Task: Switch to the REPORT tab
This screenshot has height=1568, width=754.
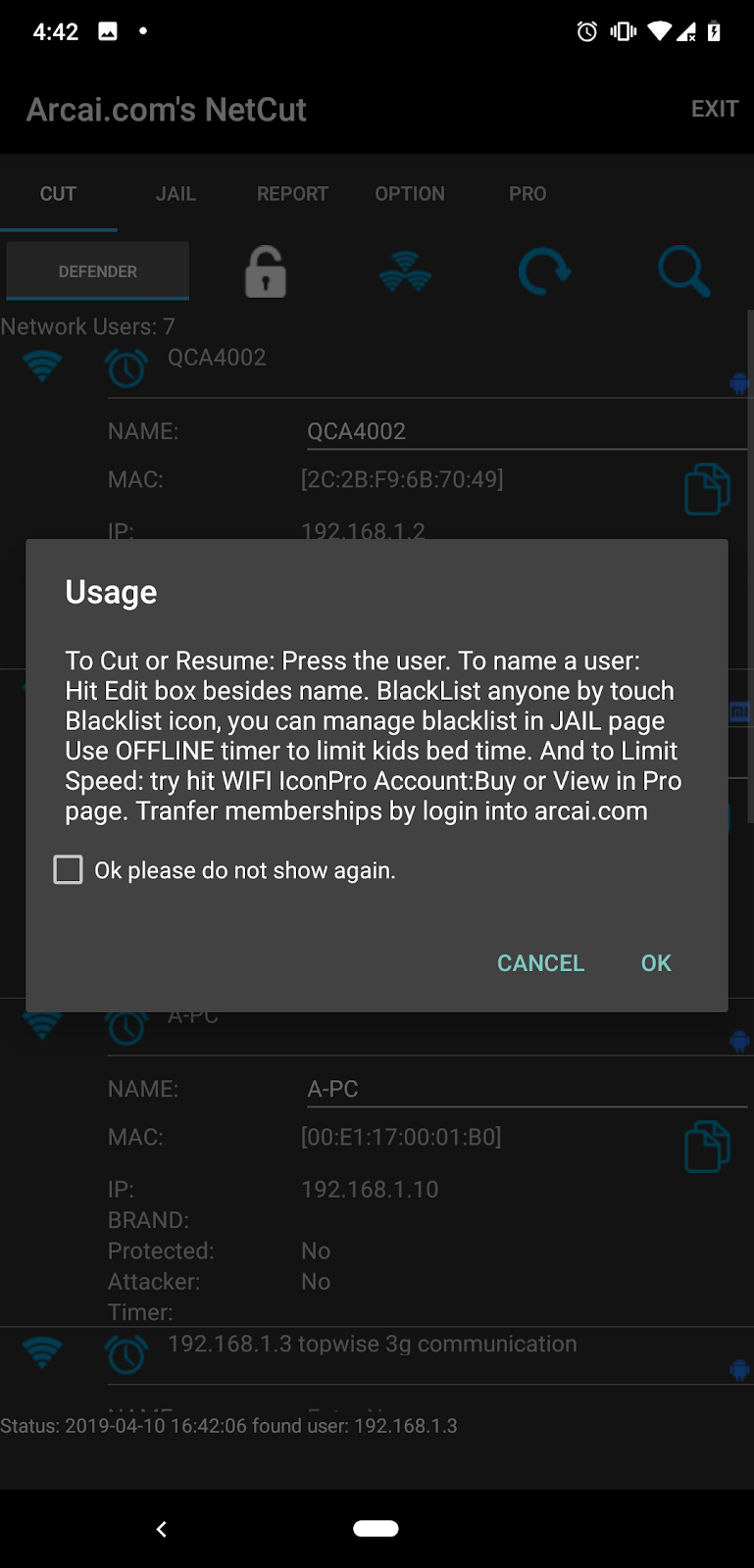Action: [x=292, y=194]
